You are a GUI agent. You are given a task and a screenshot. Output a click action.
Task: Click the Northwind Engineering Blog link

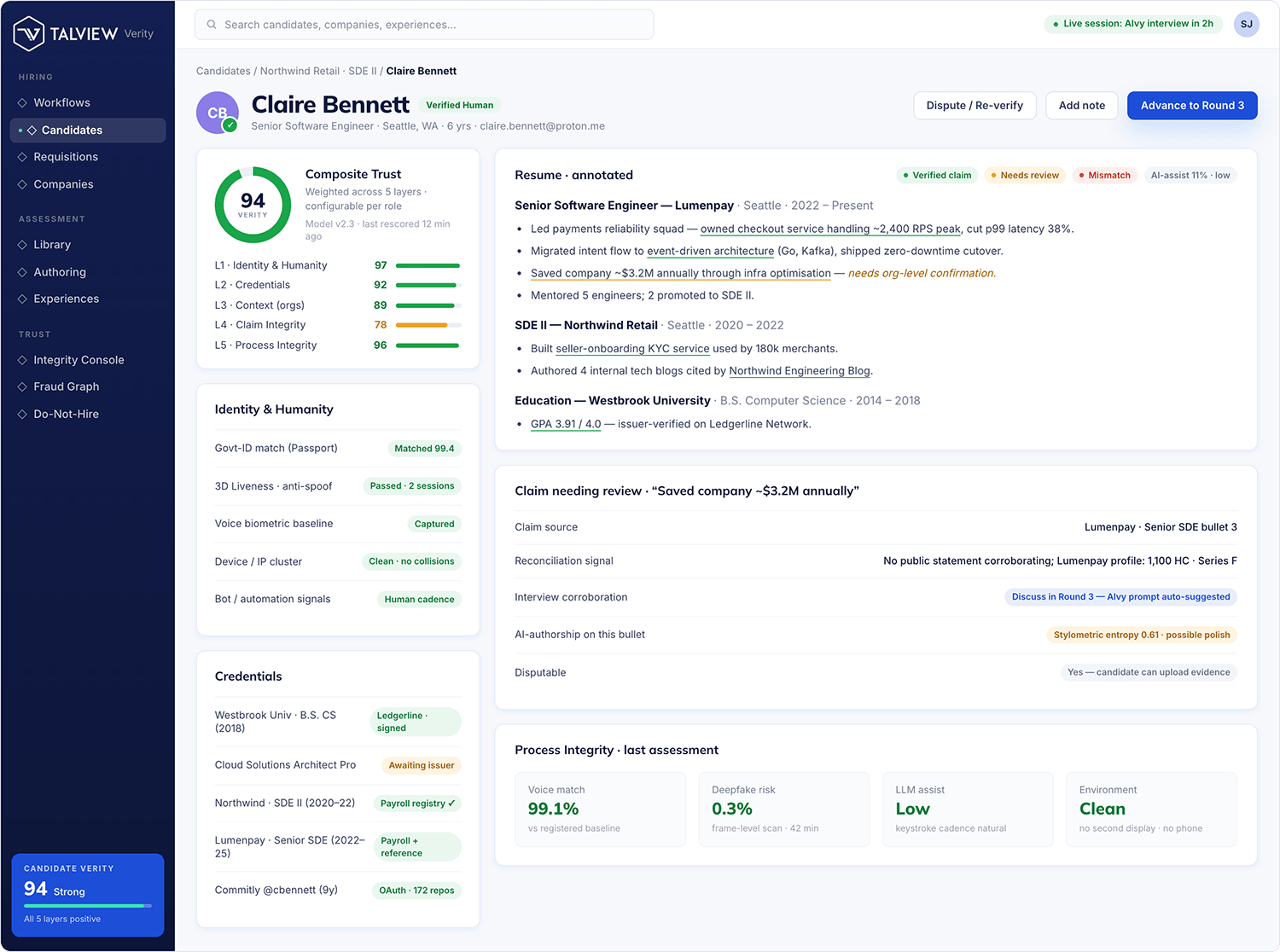(x=800, y=371)
